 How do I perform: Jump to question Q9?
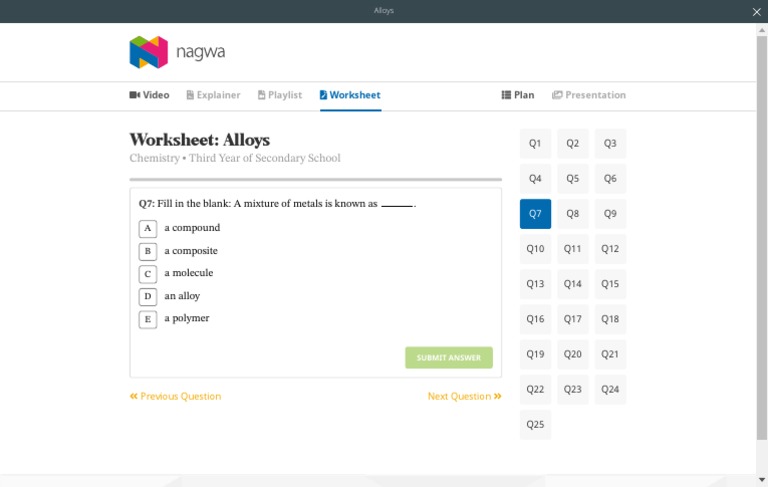pyautogui.click(x=610, y=214)
